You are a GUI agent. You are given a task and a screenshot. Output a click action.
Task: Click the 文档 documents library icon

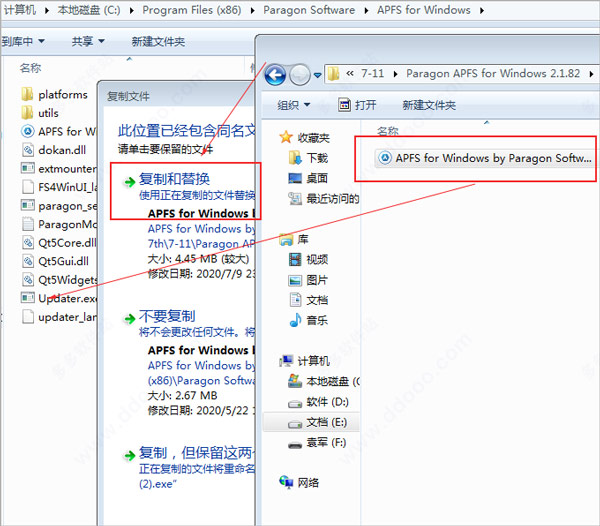tap(295, 300)
